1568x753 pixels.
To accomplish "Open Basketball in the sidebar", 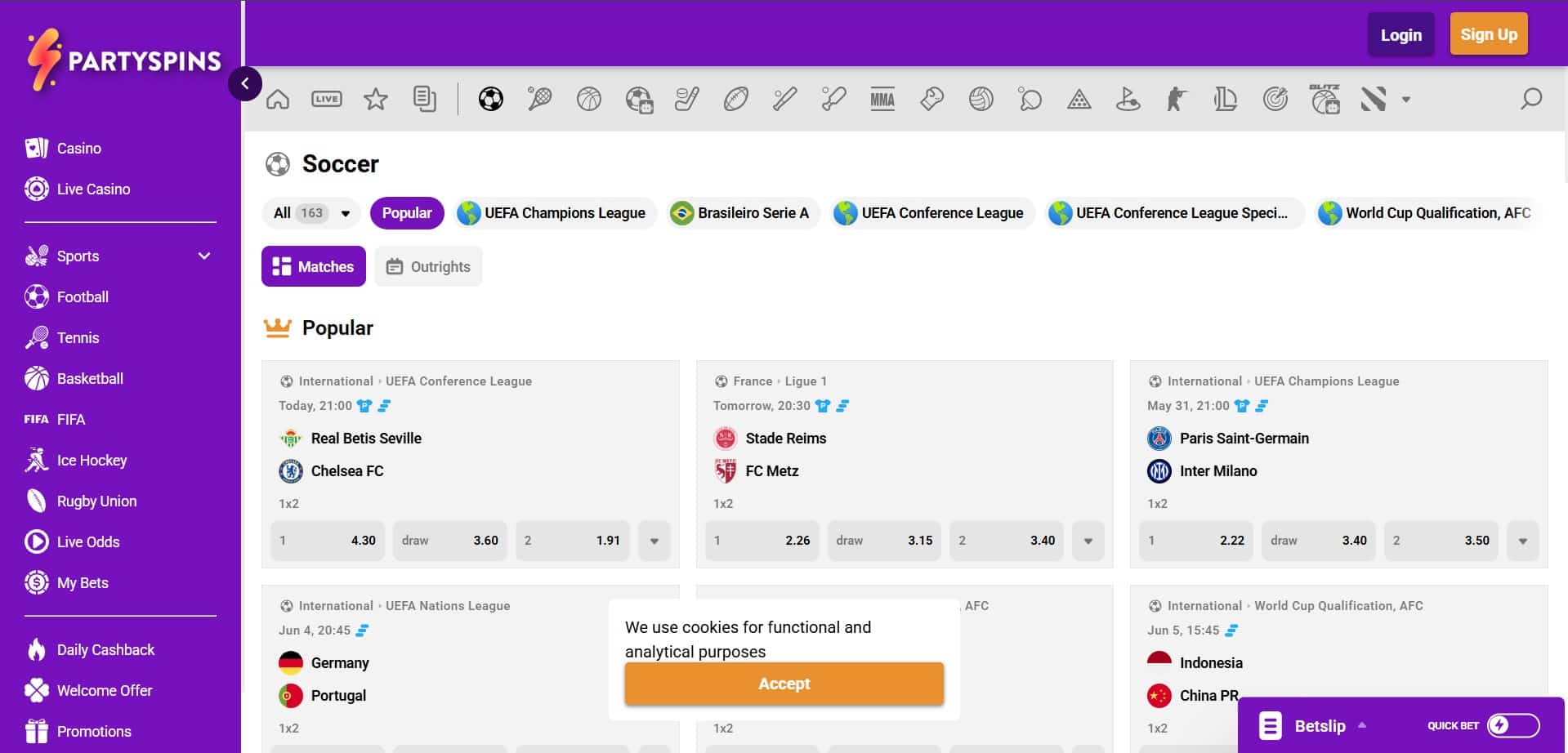I will tap(74, 378).
